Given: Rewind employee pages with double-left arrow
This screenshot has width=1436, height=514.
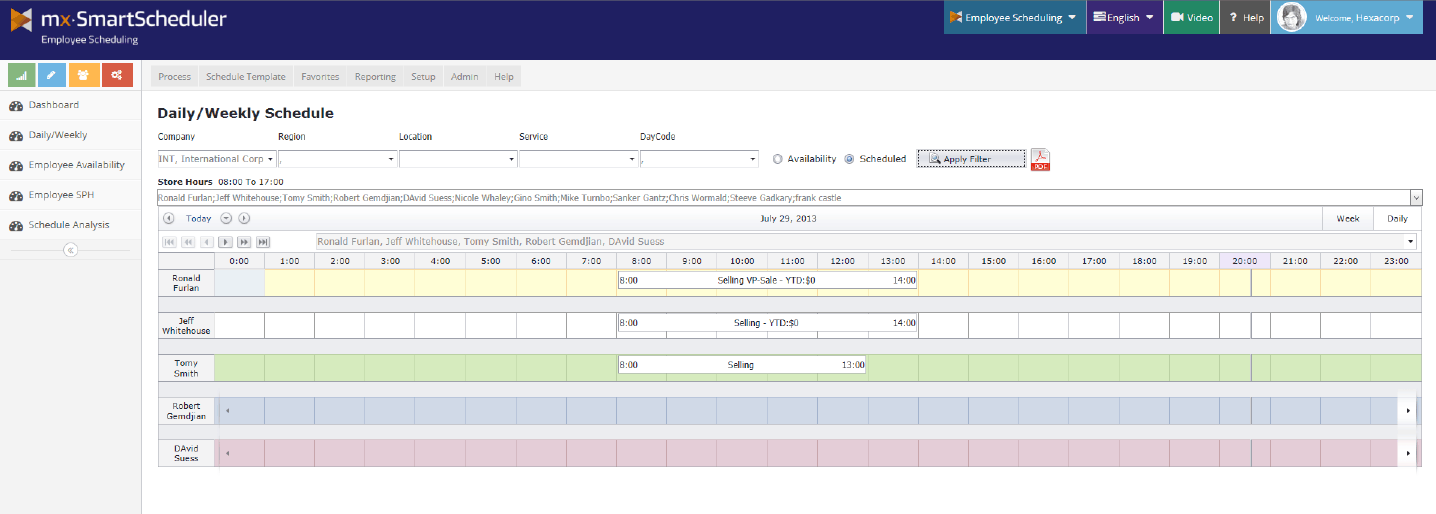Looking at the screenshot, I should coord(189,242).
